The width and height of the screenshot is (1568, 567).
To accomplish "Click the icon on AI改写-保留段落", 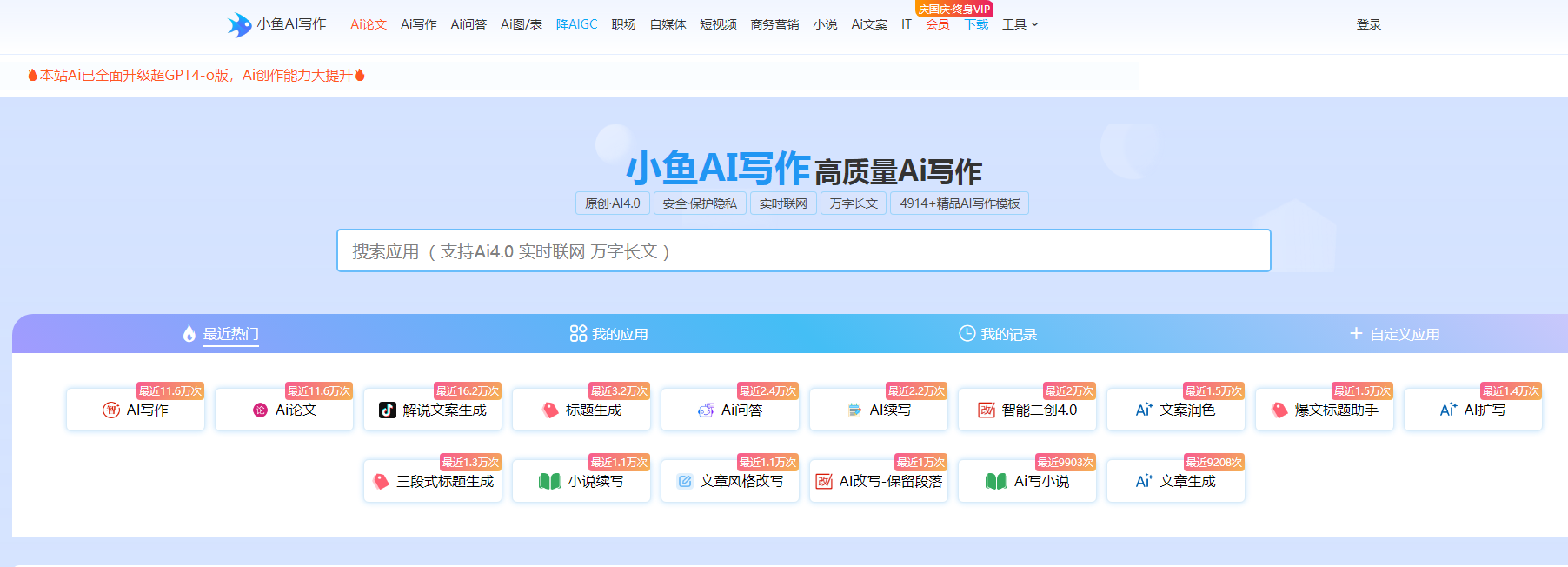I will (x=824, y=482).
